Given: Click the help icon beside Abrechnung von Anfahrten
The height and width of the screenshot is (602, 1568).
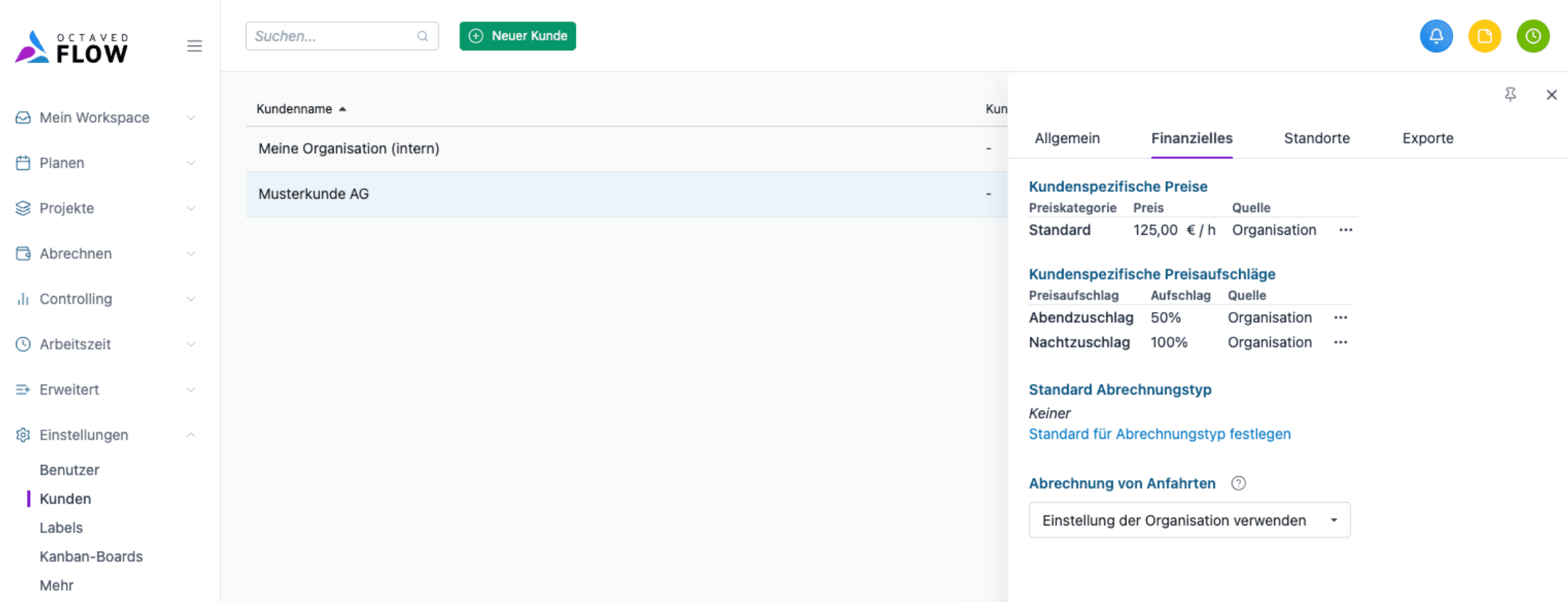Looking at the screenshot, I should [x=1238, y=483].
